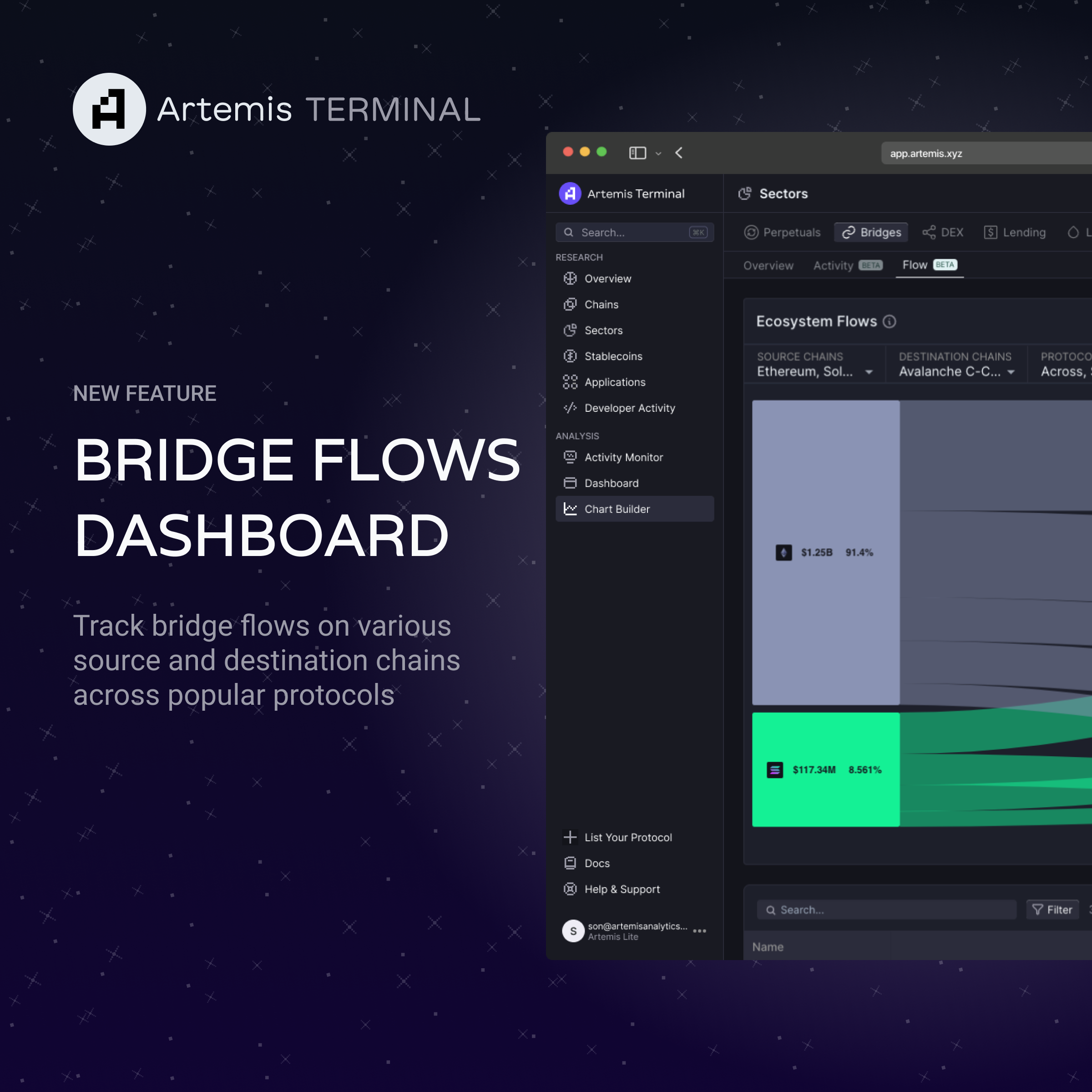Switch to the Lending sector tab
1092x1092 pixels.
(x=1015, y=233)
